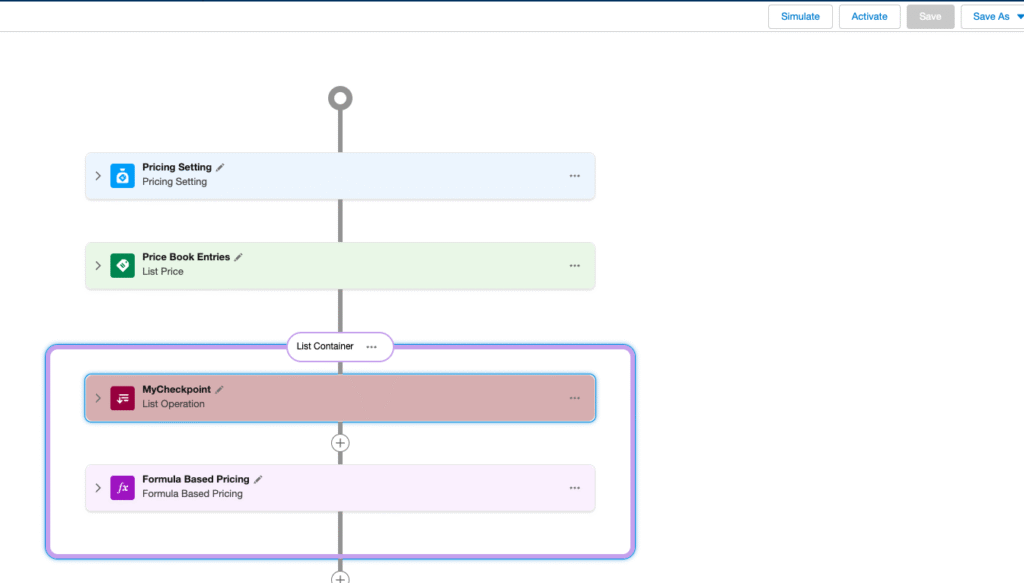Click the MyCheckpoint list operation icon
Viewport: 1024px width, 583px height.
tap(122, 398)
